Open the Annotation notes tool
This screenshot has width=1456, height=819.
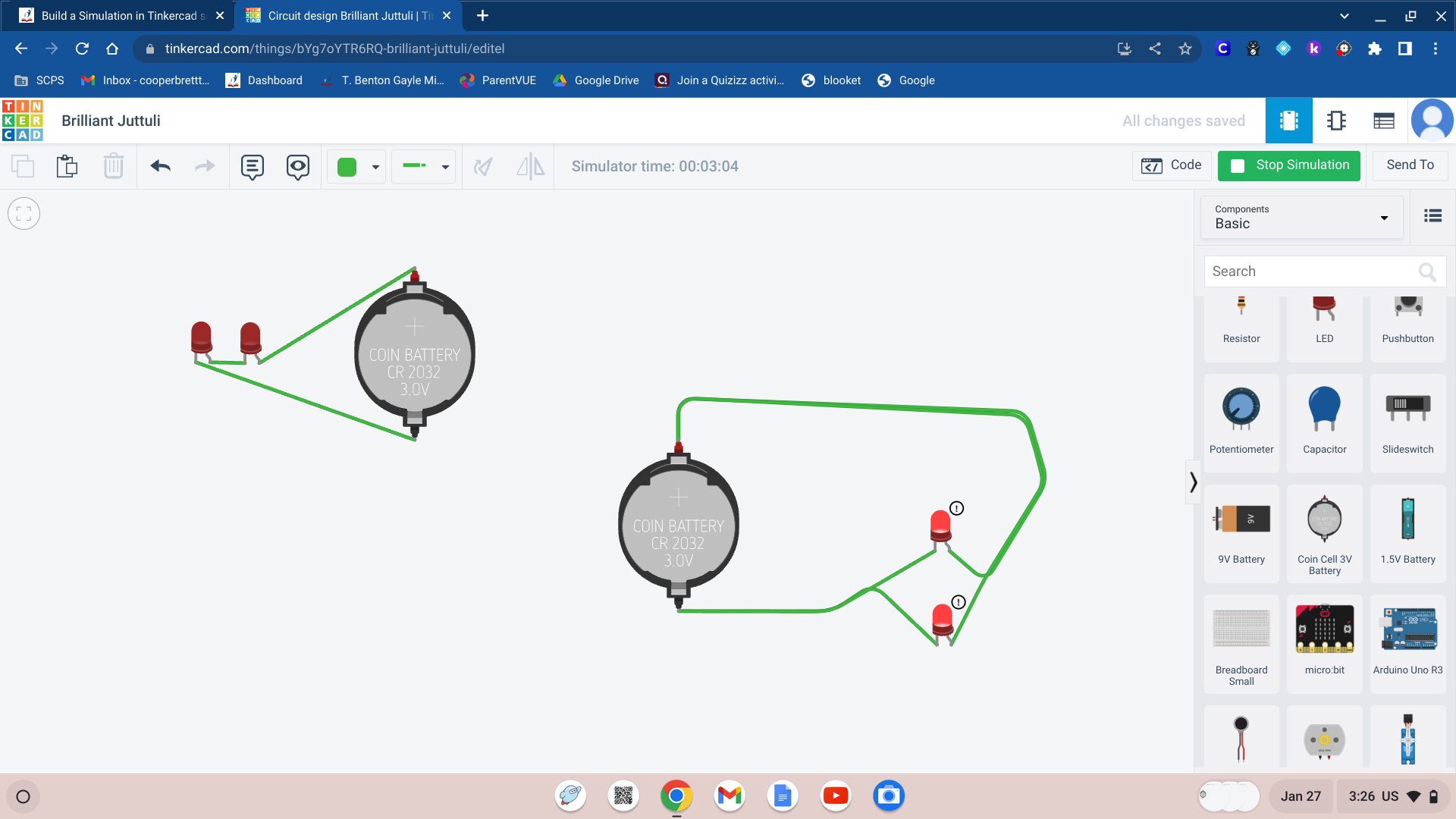pyautogui.click(x=251, y=166)
